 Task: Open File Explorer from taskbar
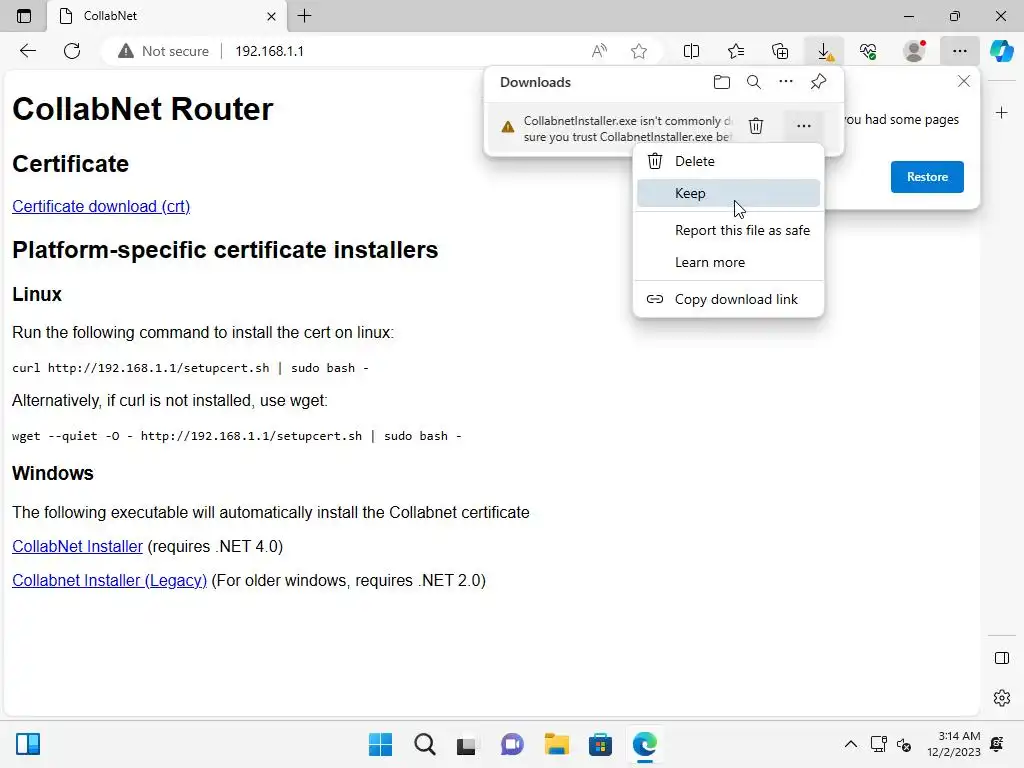[556, 744]
